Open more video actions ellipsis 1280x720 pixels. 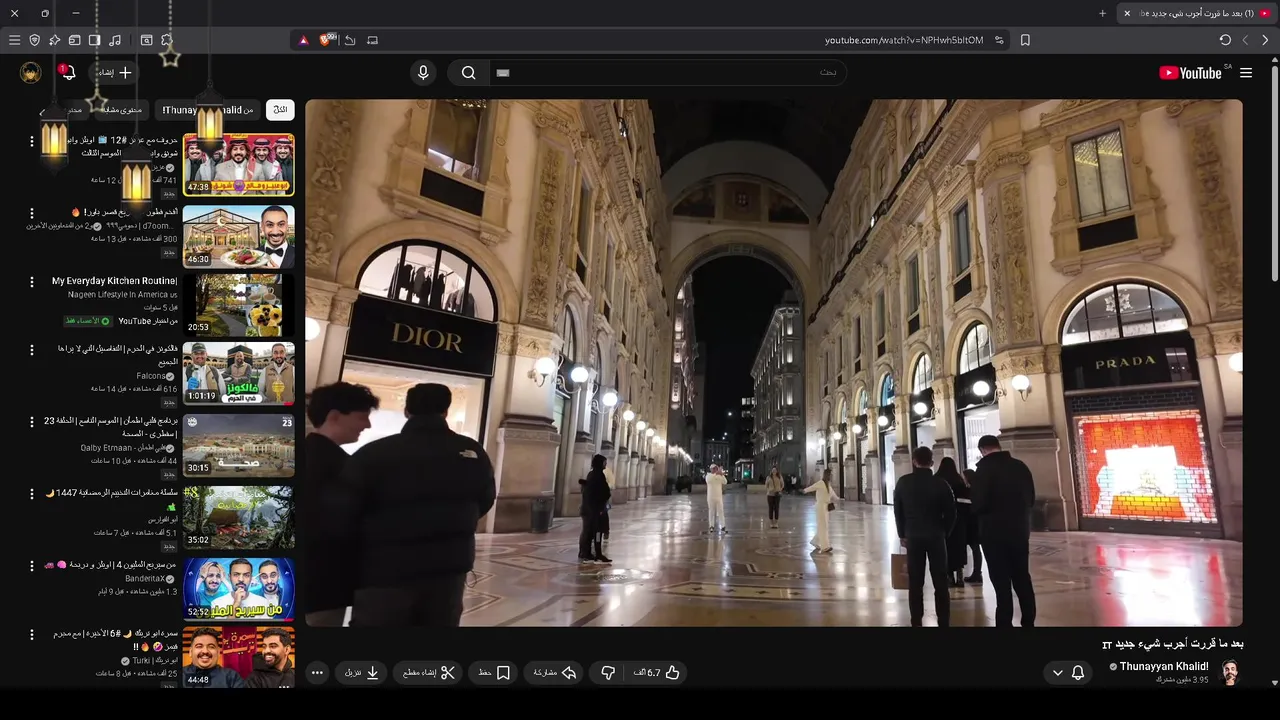pos(317,673)
